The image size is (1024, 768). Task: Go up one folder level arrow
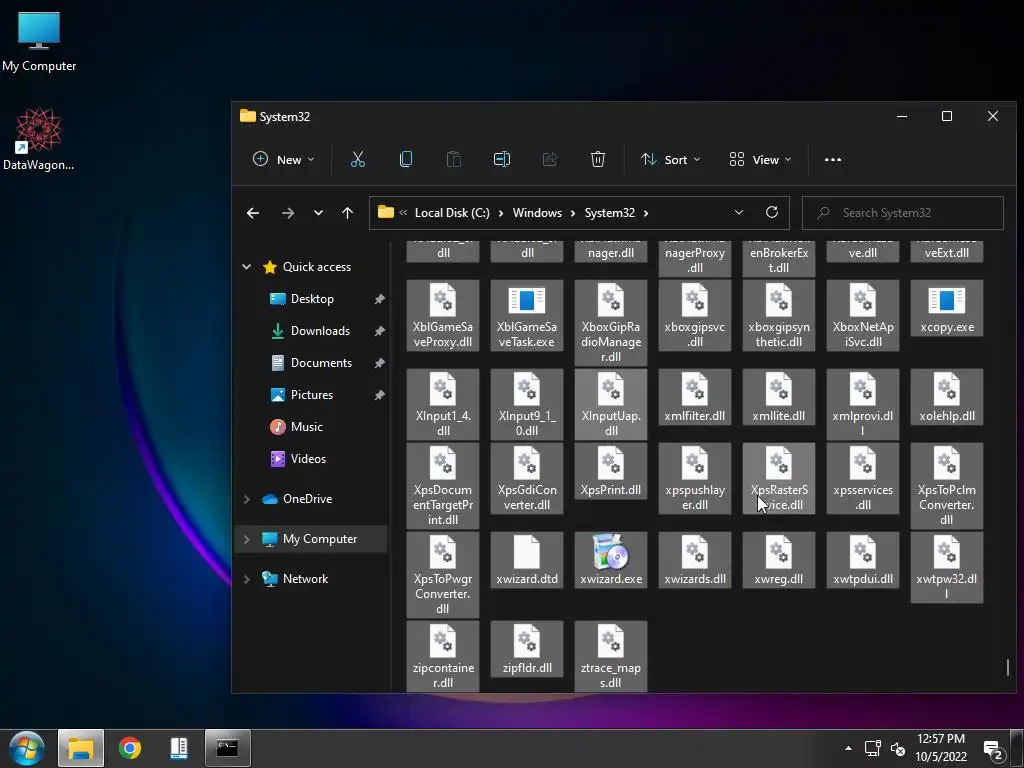(x=347, y=213)
